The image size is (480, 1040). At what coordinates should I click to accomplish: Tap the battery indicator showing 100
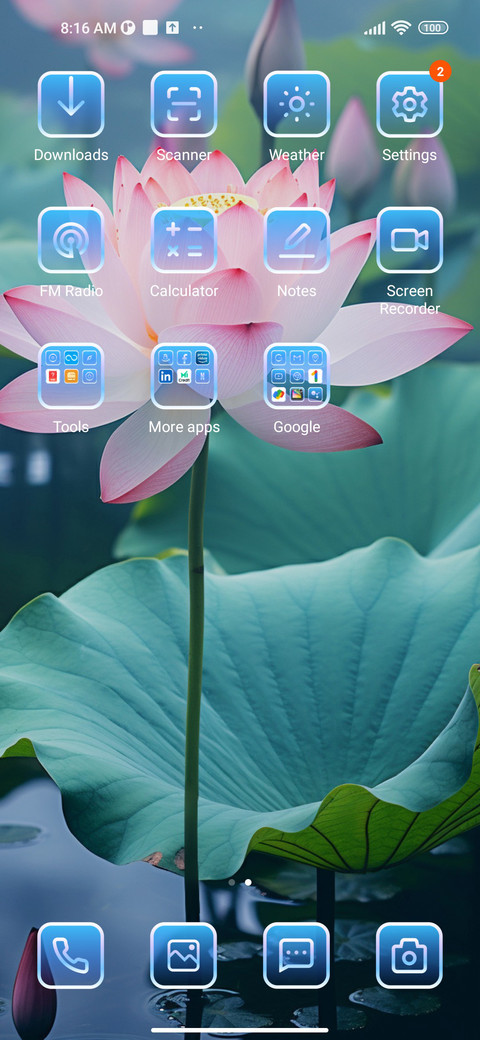click(x=433, y=28)
